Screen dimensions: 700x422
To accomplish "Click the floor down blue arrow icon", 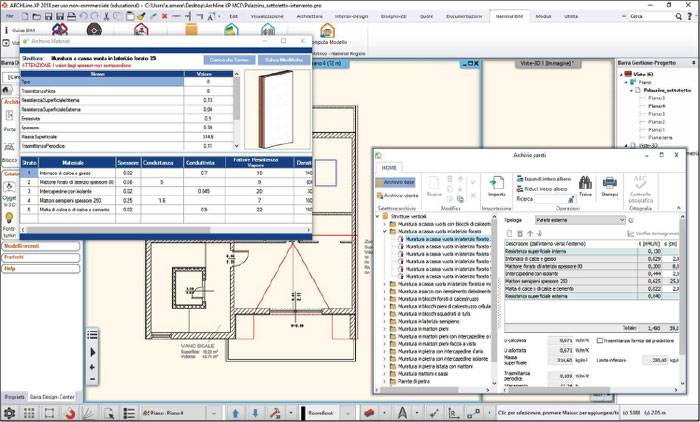I will coord(255,413).
